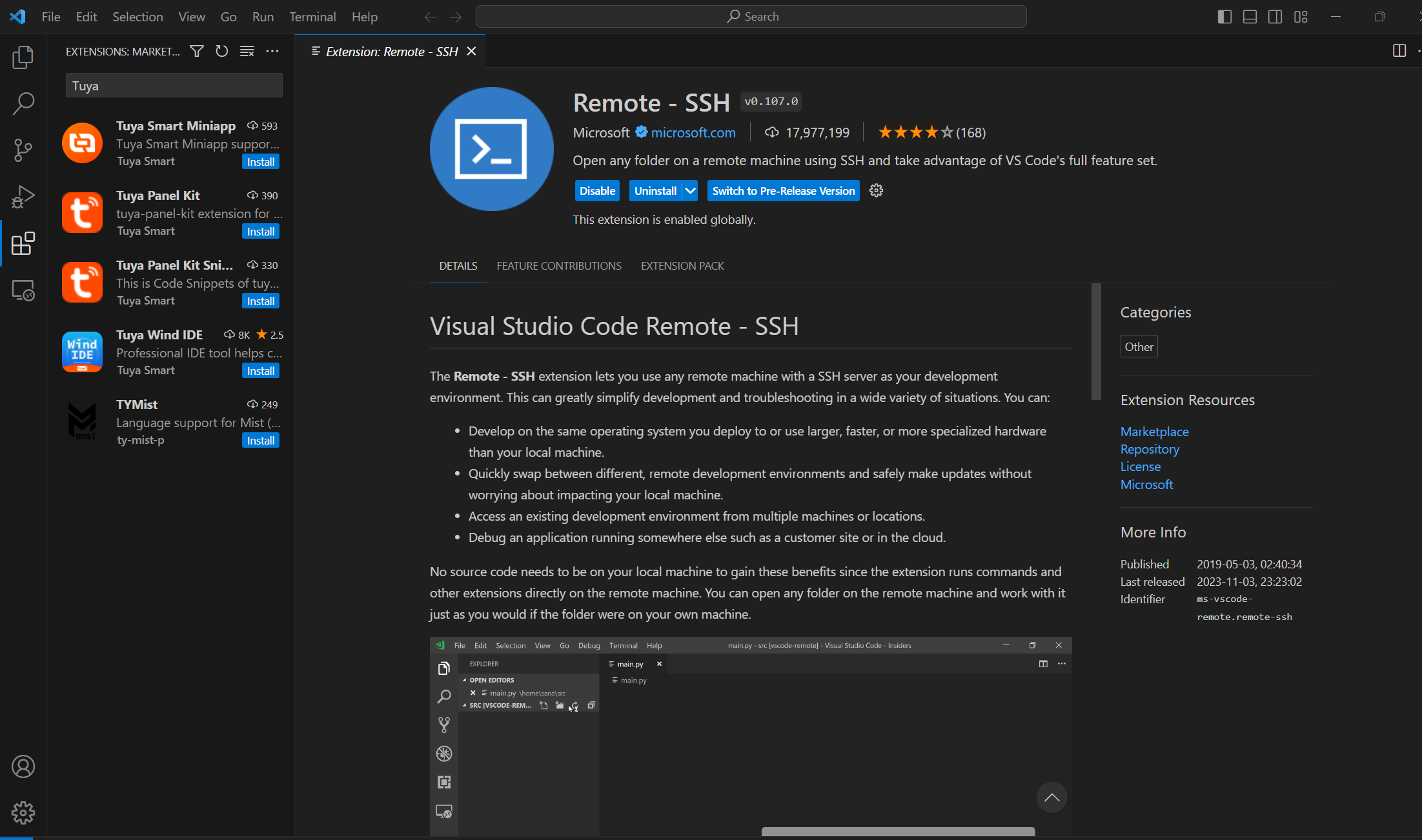Select the Other category tag
This screenshot has width=1422, height=840.
[x=1139, y=346]
